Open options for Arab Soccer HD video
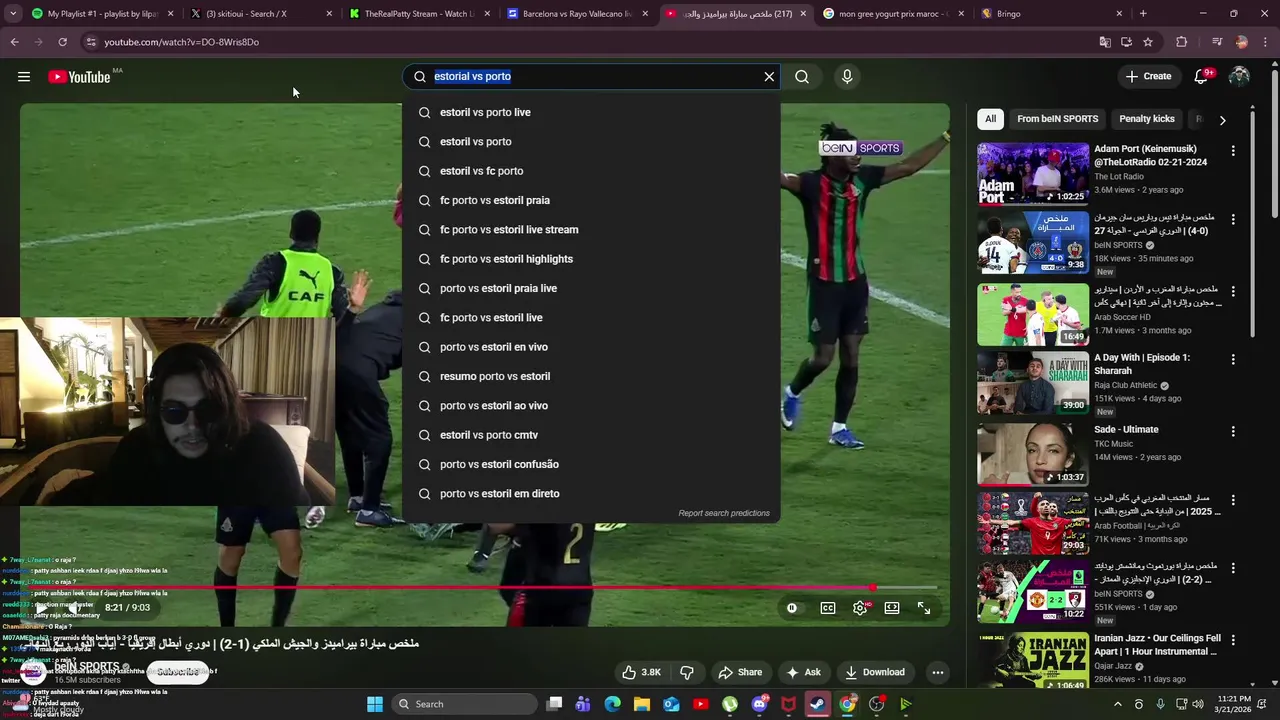The image size is (1280, 720). coord(1233,291)
